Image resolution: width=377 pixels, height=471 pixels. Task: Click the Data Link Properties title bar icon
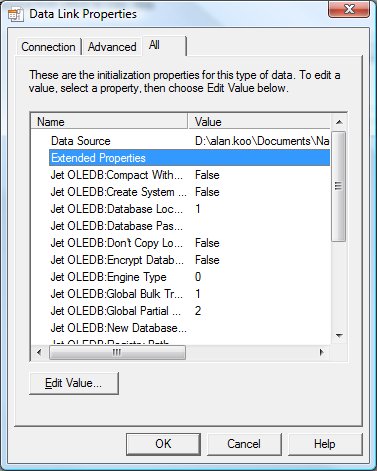(x=16, y=14)
